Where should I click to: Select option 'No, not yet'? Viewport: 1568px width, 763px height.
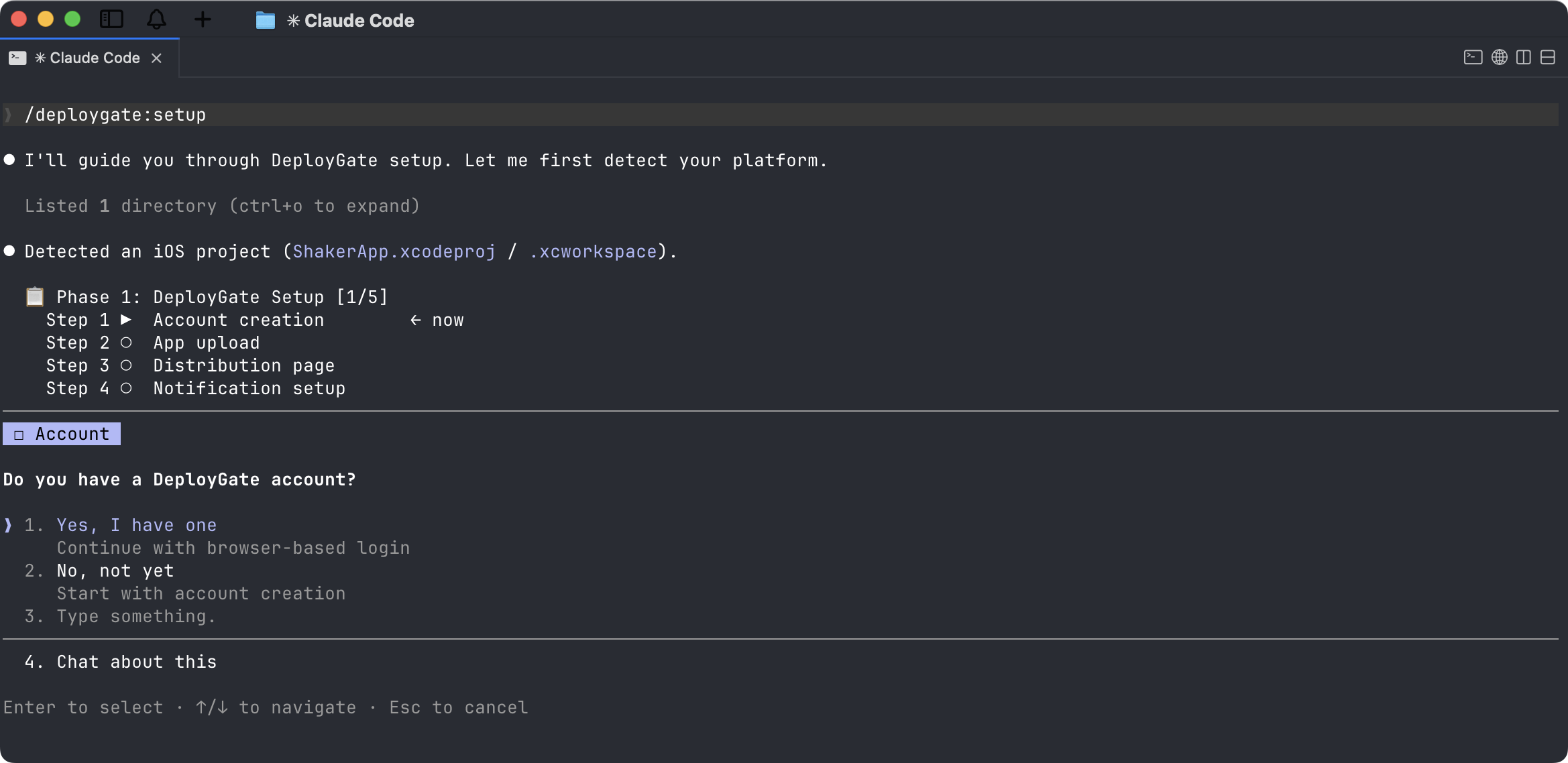point(115,571)
